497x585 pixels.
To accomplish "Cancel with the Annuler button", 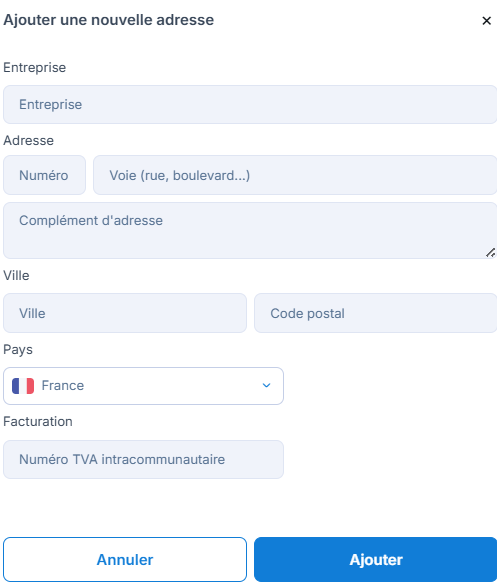I will tap(125, 559).
